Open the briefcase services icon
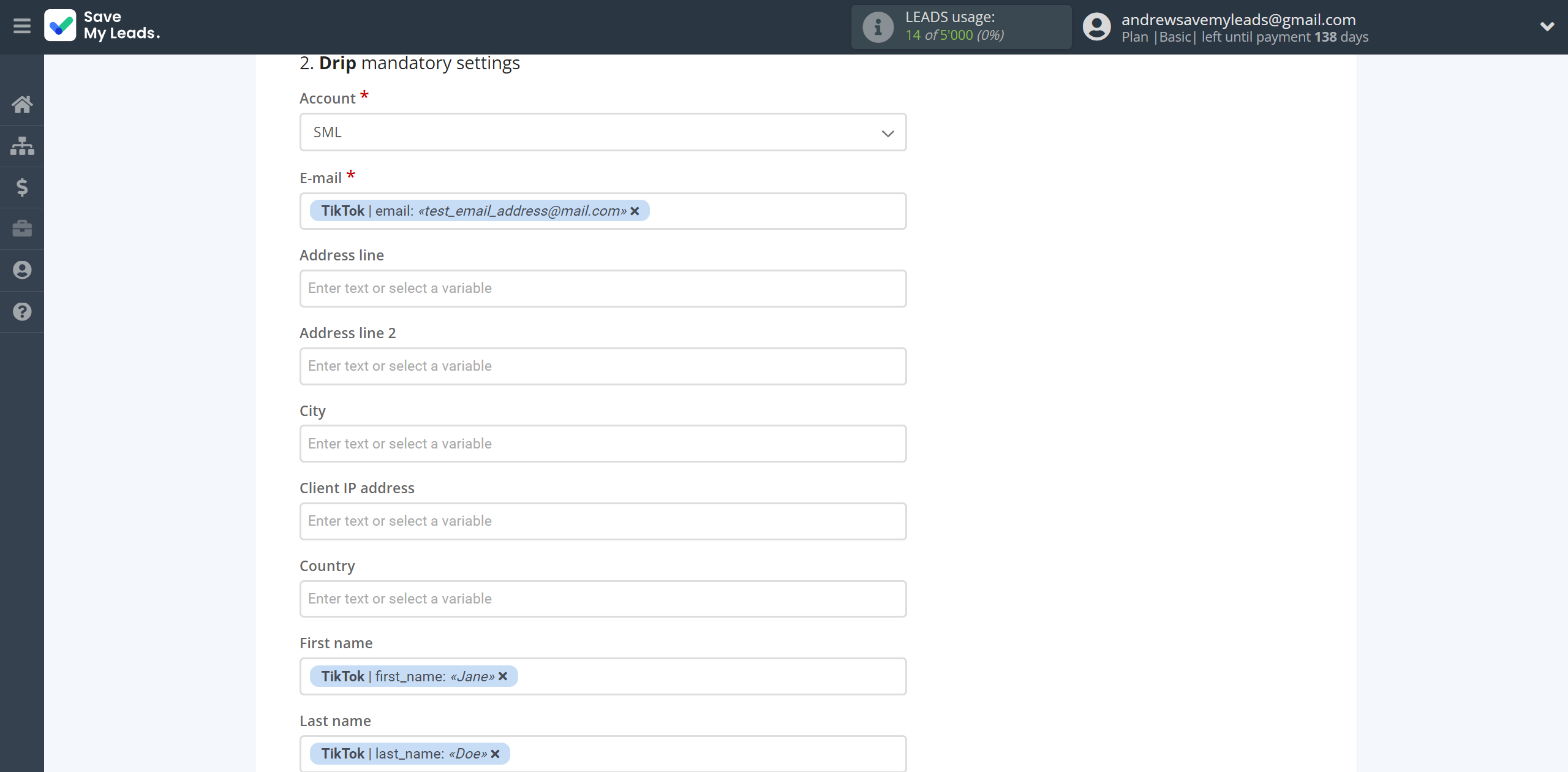Viewport: 1568px width, 772px height. [22, 229]
